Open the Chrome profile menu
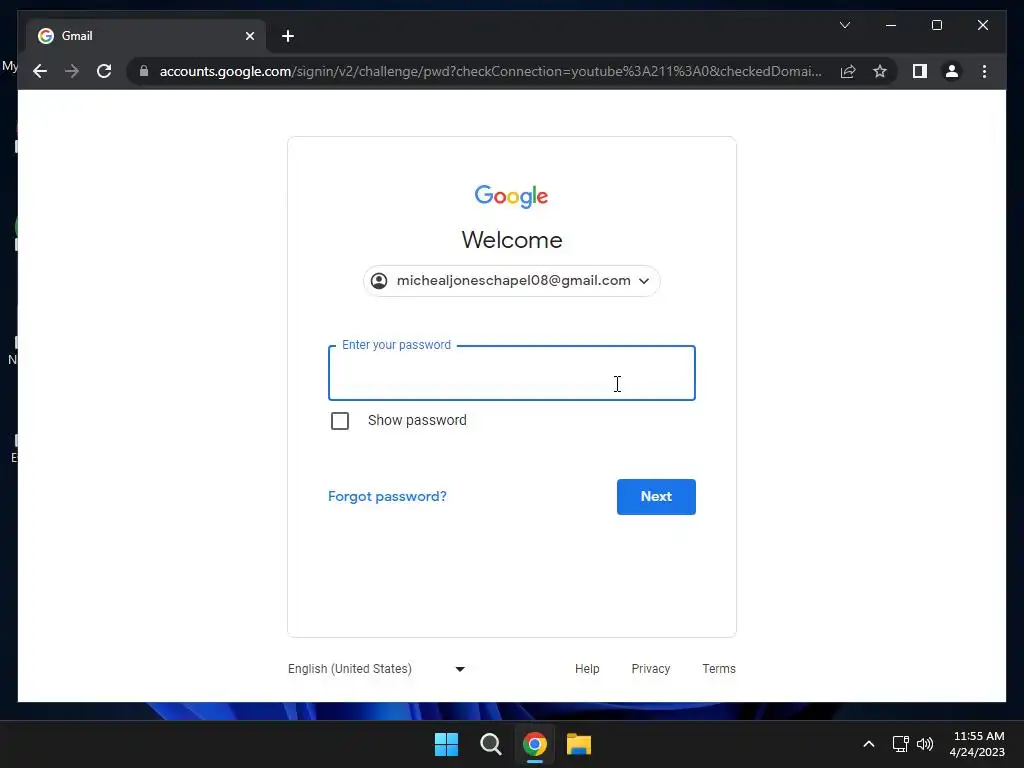Image resolution: width=1024 pixels, height=768 pixels. 952,71
